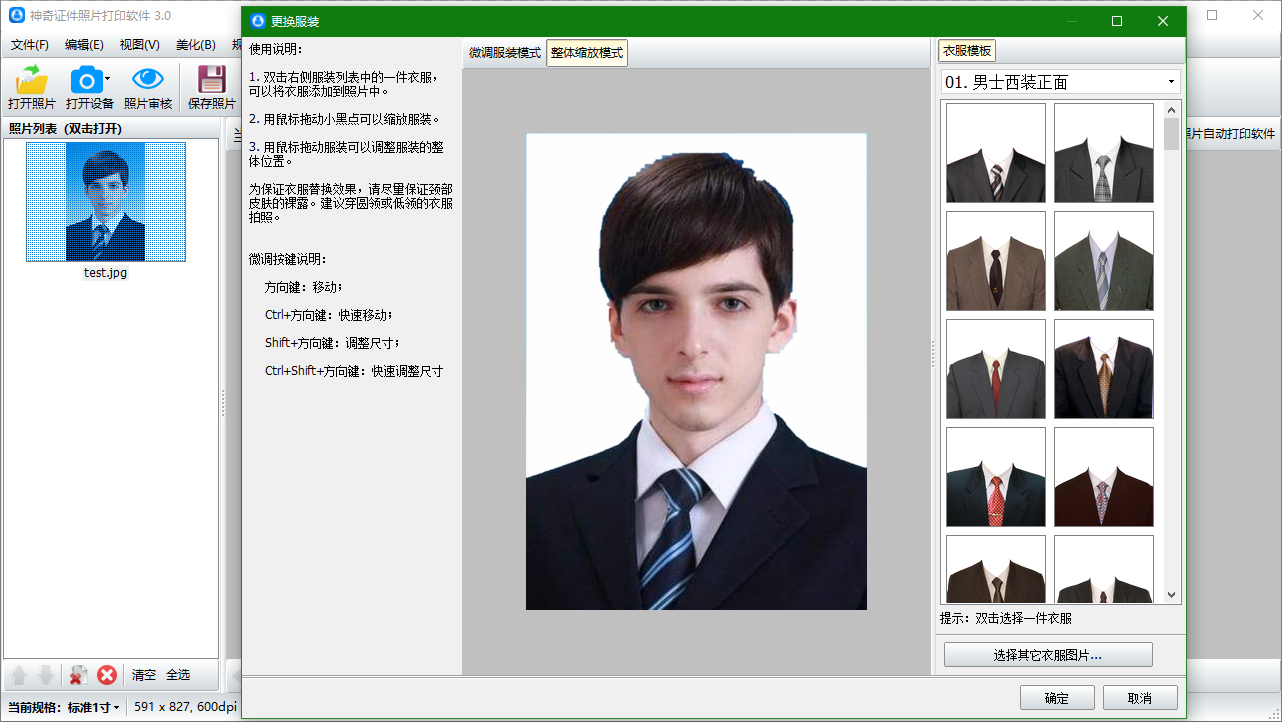Click the remove photo file icon
The height and width of the screenshot is (722, 1282).
pyautogui.click(x=77, y=675)
